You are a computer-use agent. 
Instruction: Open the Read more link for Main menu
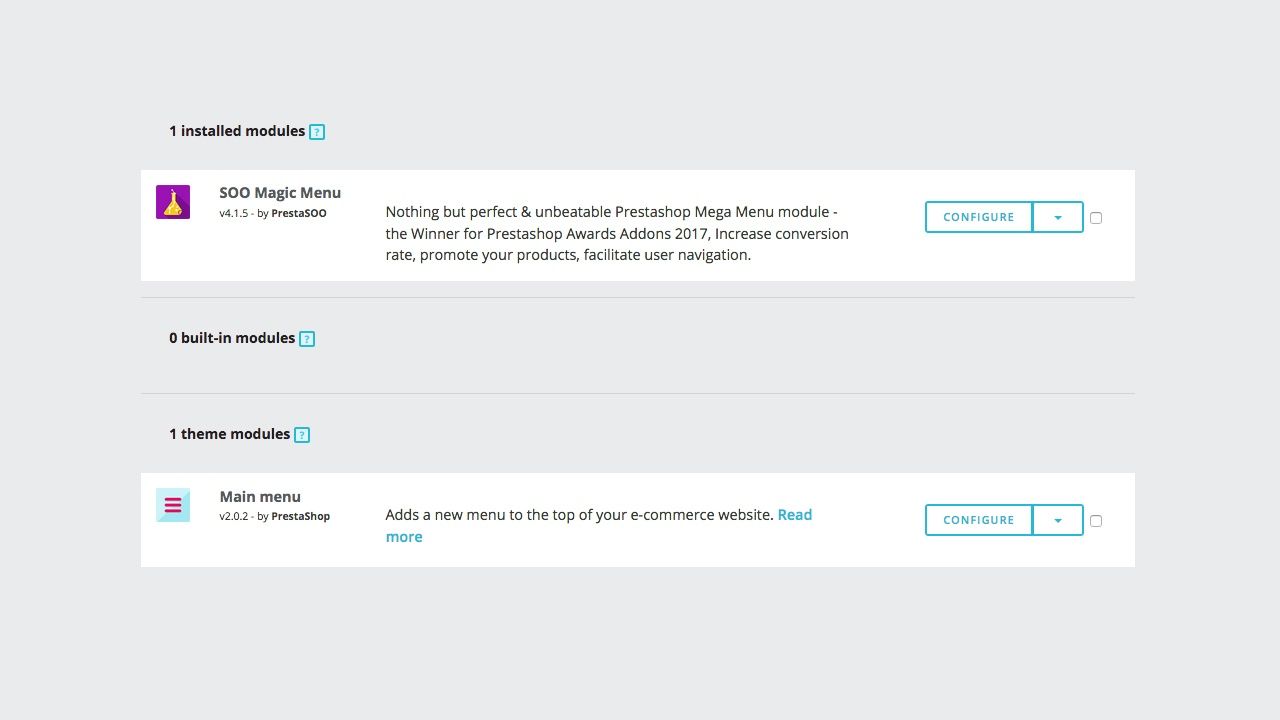(x=795, y=514)
